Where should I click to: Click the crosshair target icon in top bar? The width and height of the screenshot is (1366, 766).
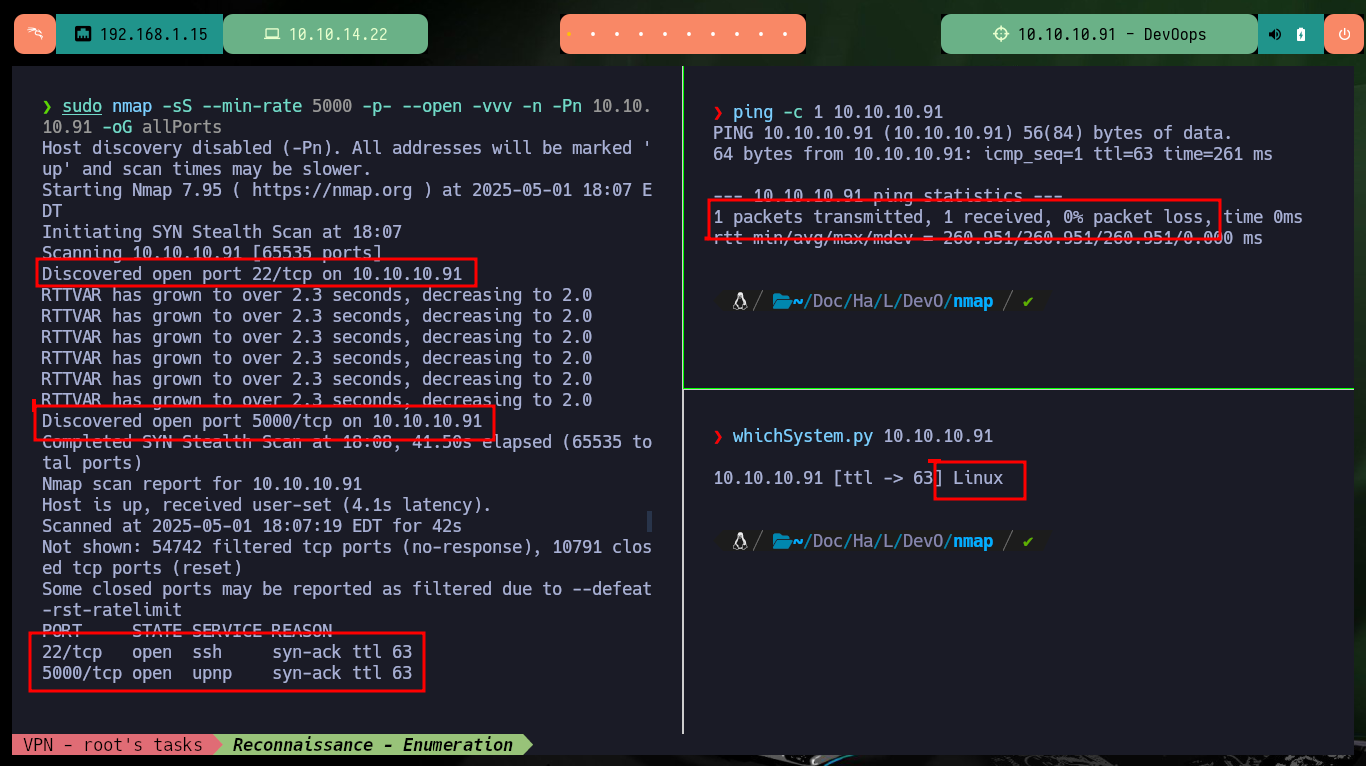tap(1001, 34)
